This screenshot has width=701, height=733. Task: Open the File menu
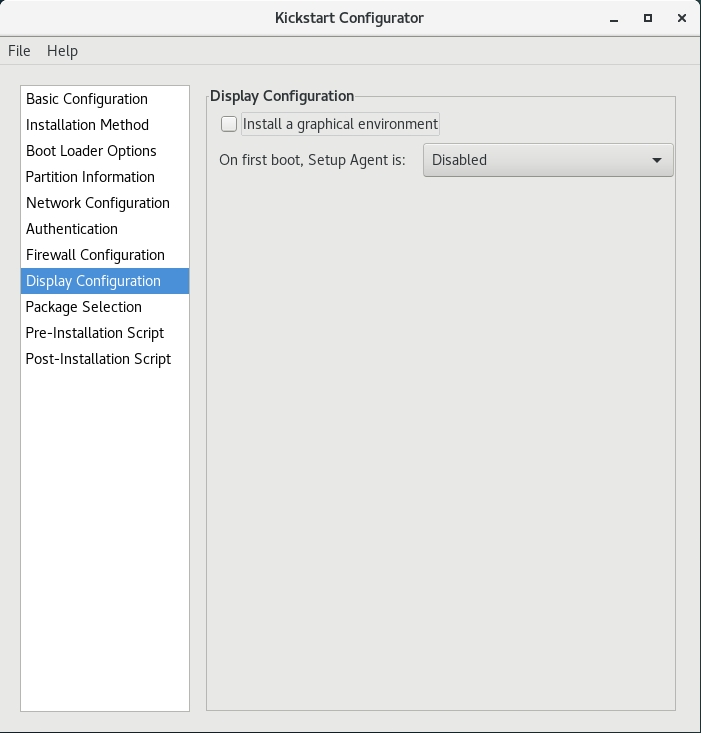19,51
